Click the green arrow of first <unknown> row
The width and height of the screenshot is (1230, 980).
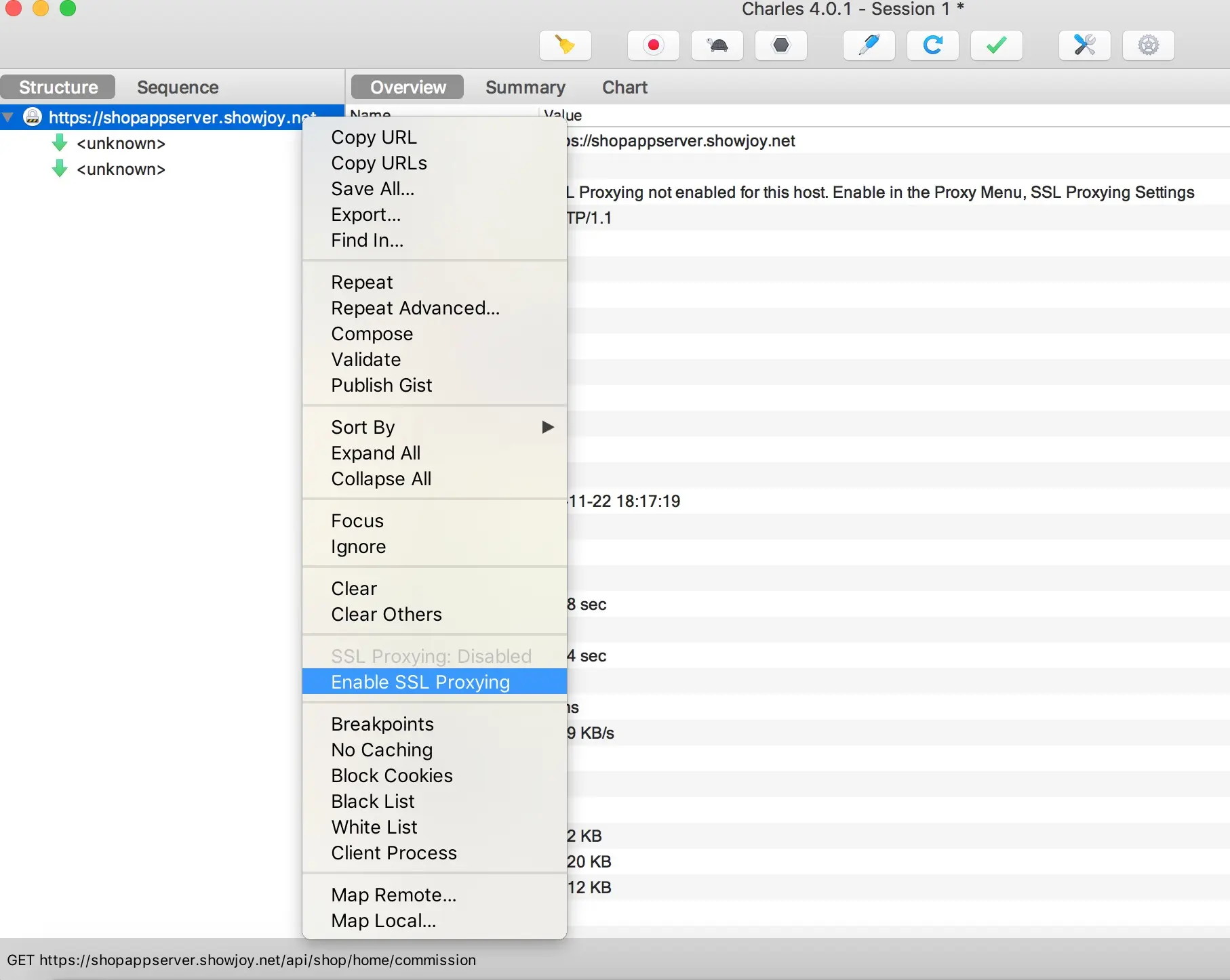point(60,143)
